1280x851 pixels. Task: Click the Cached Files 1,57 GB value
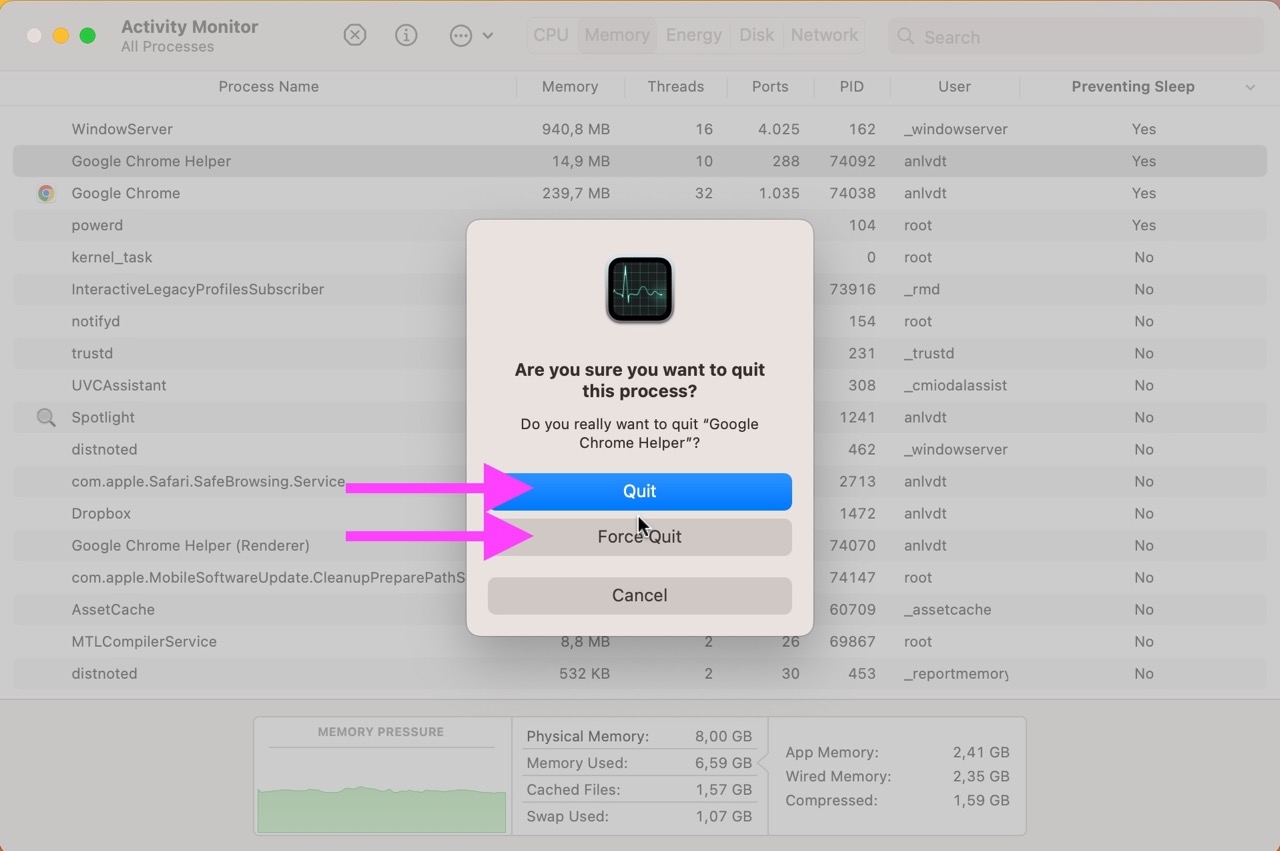click(723, 790)
